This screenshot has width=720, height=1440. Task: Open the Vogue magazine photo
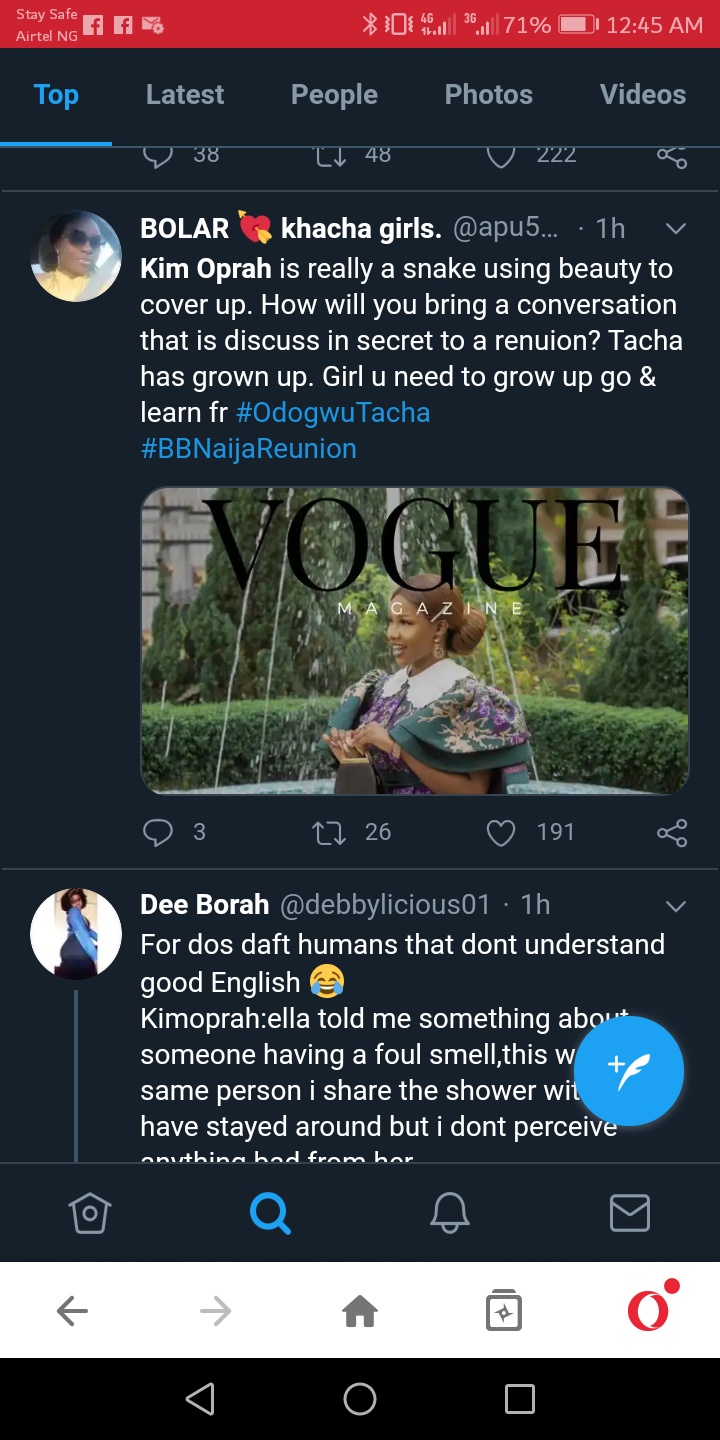tap(415, 640)
